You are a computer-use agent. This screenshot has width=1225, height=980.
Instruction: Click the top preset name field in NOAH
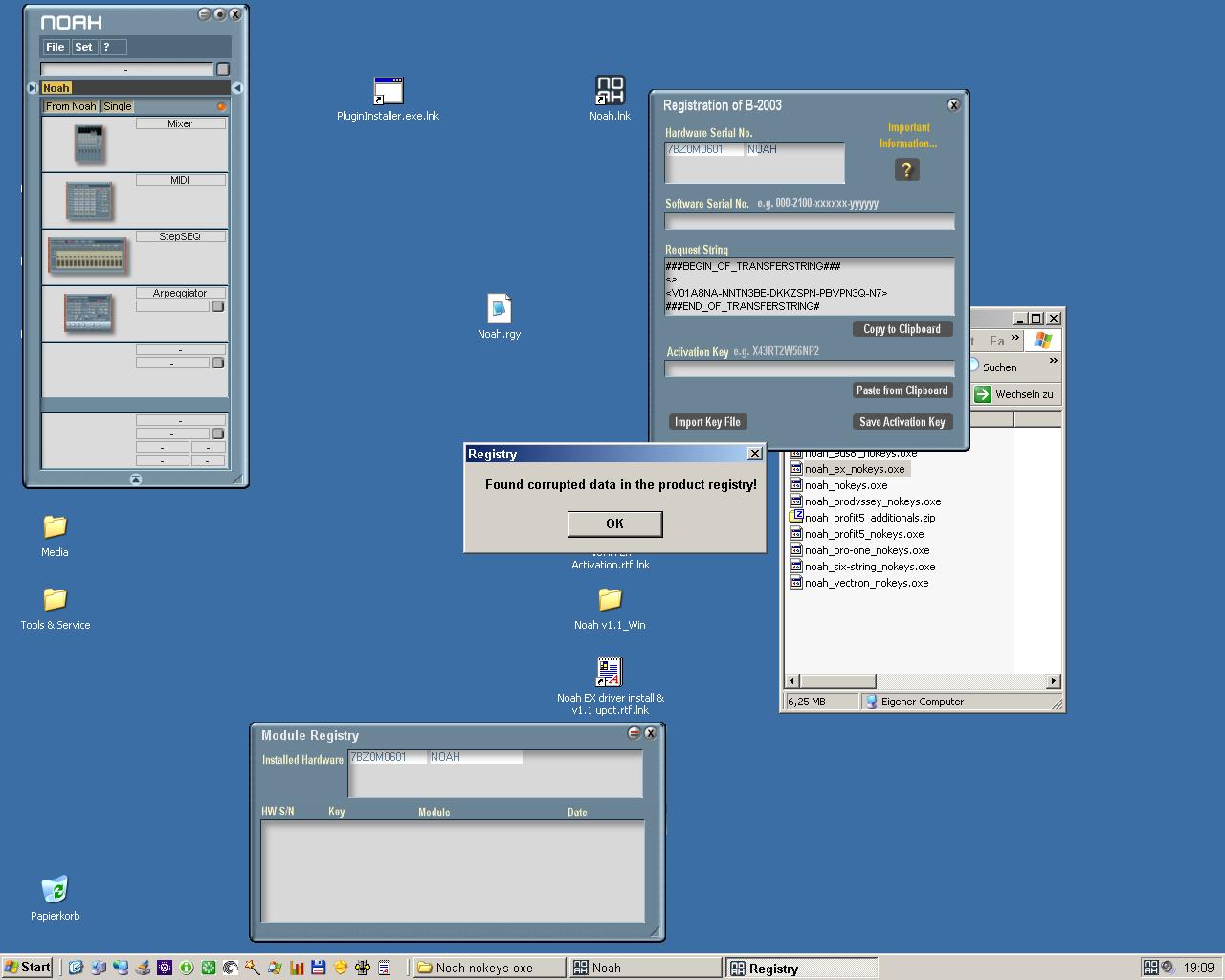pyautogui.click(x=126, y=69)
